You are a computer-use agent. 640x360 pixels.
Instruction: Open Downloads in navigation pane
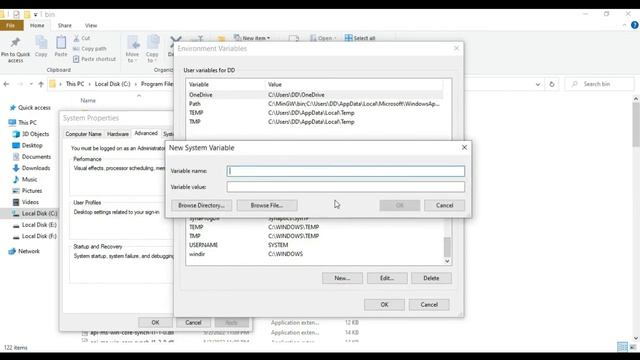[31, 168]
